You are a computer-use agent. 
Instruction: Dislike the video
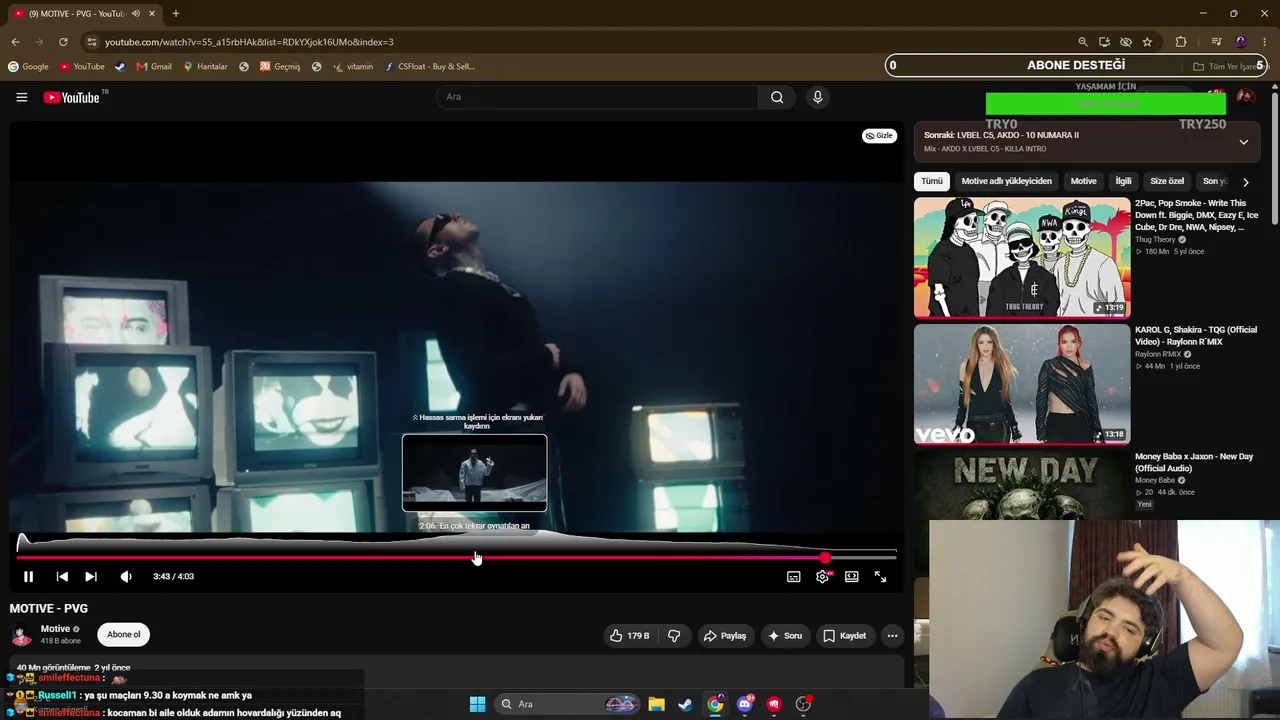point(674,636)
